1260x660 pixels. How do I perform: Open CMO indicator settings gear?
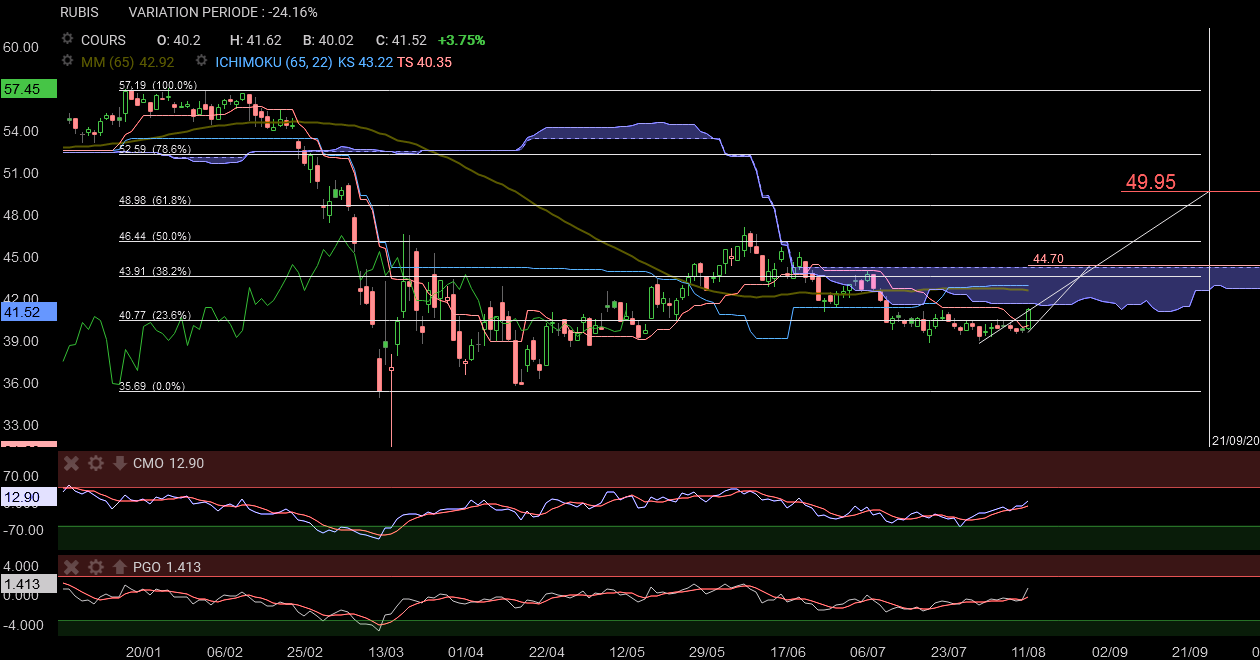point(96,463)
